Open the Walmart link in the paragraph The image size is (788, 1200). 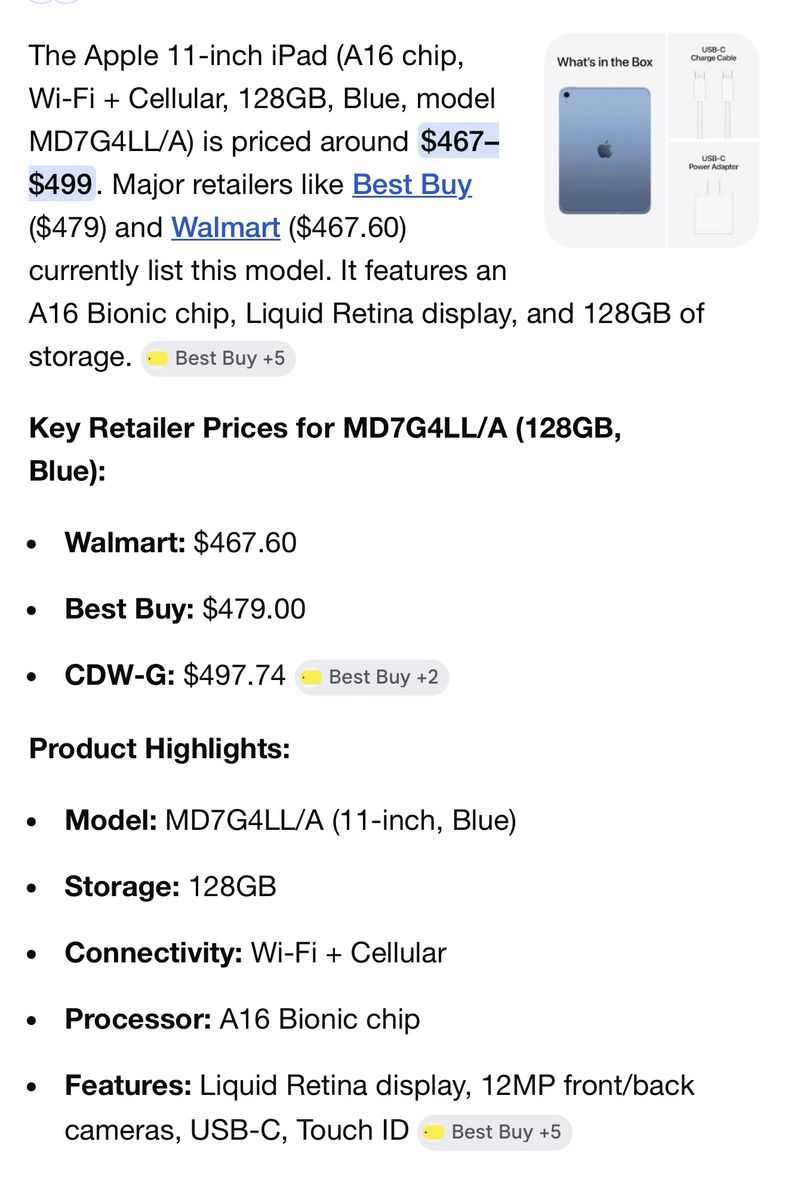pos(225,228)
